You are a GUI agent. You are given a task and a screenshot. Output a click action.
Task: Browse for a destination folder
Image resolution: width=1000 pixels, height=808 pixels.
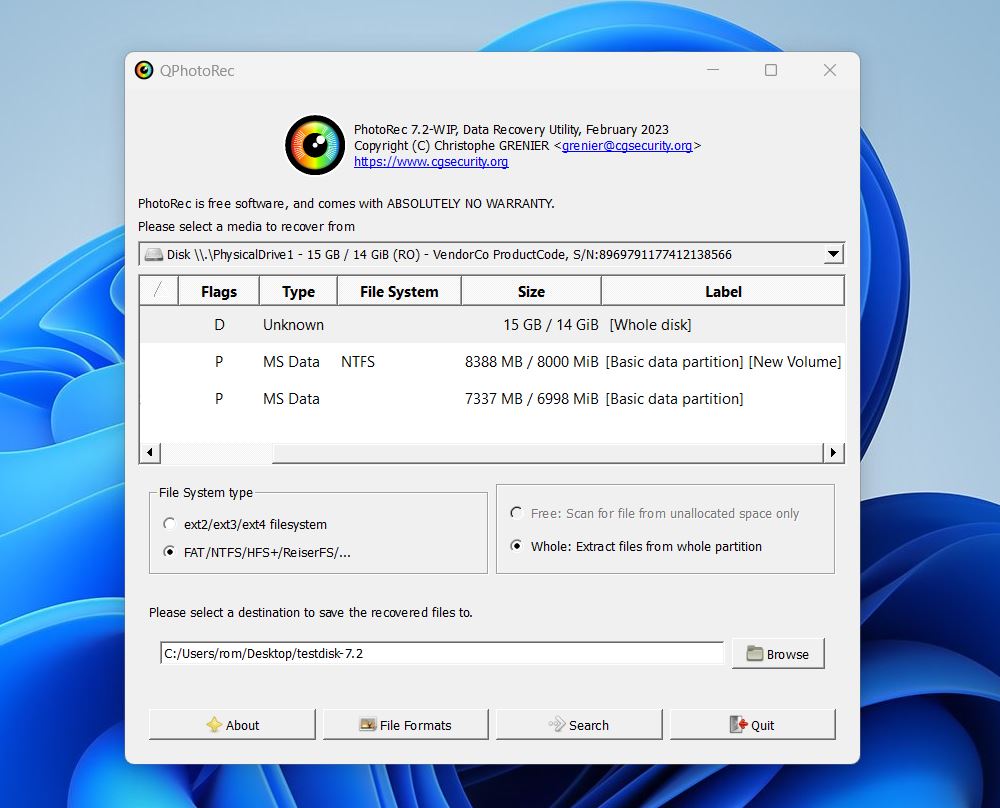tap(778, 654)
